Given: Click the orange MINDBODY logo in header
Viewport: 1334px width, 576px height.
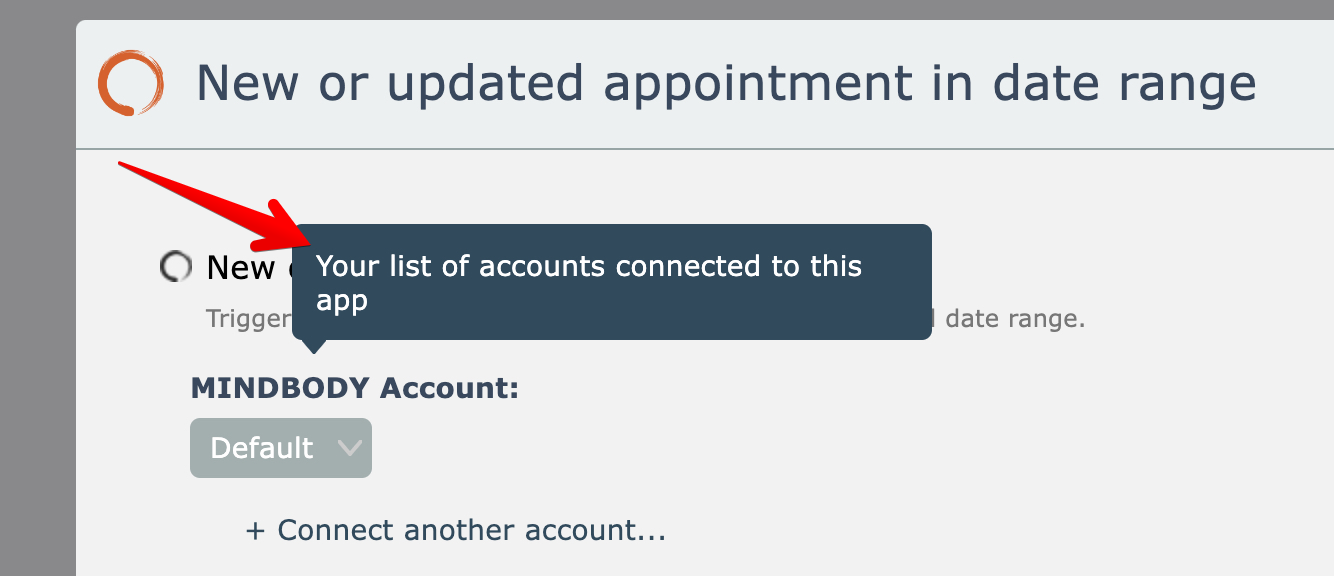Looking at the screenshot, I should [130, 82].
